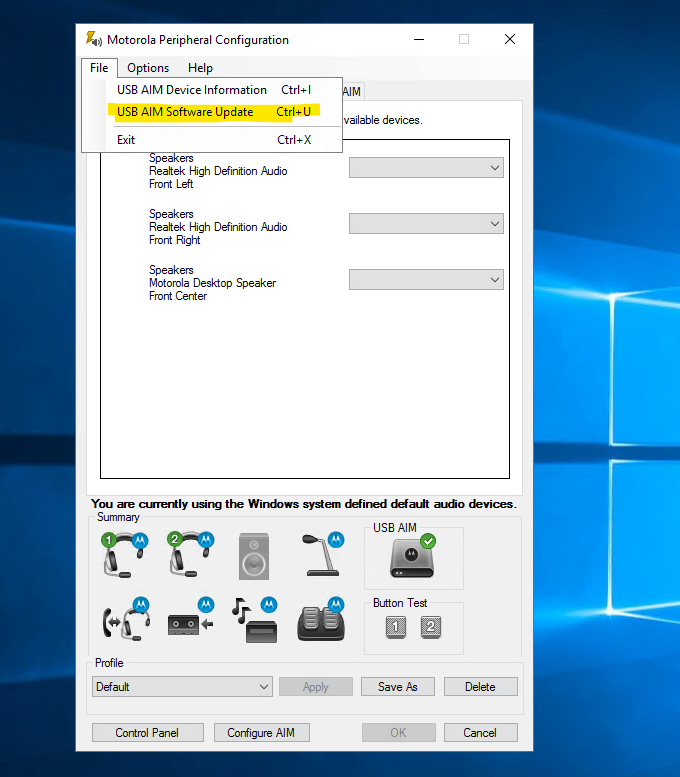Click the Save As button

(397, 687)
